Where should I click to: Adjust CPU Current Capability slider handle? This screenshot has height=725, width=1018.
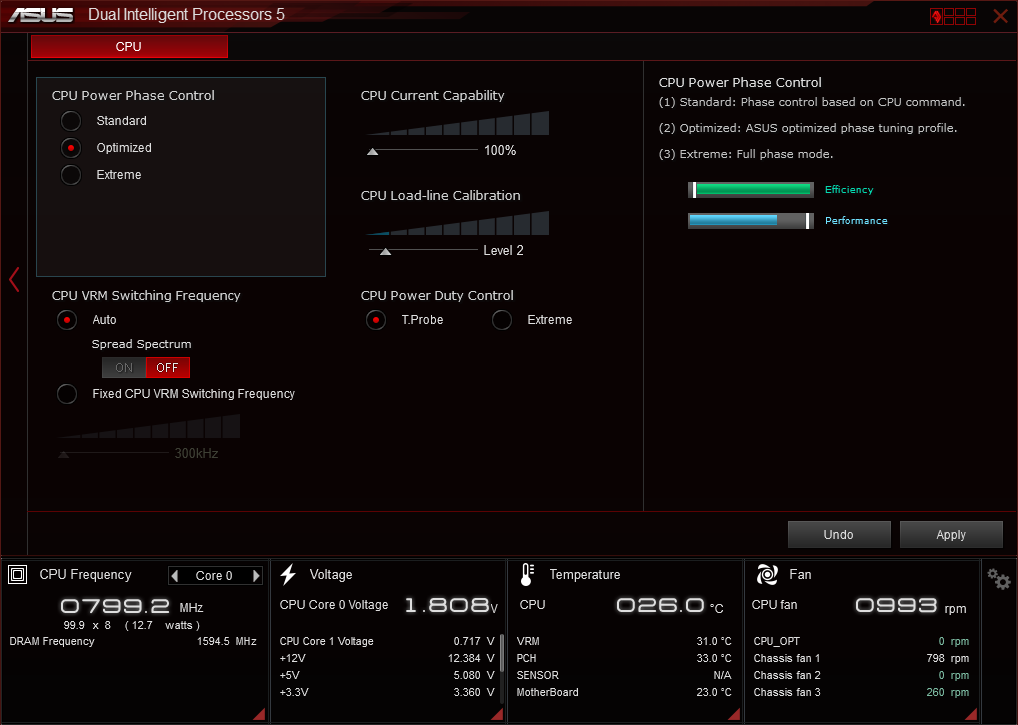pyautogui.click(x=373, y=151)
